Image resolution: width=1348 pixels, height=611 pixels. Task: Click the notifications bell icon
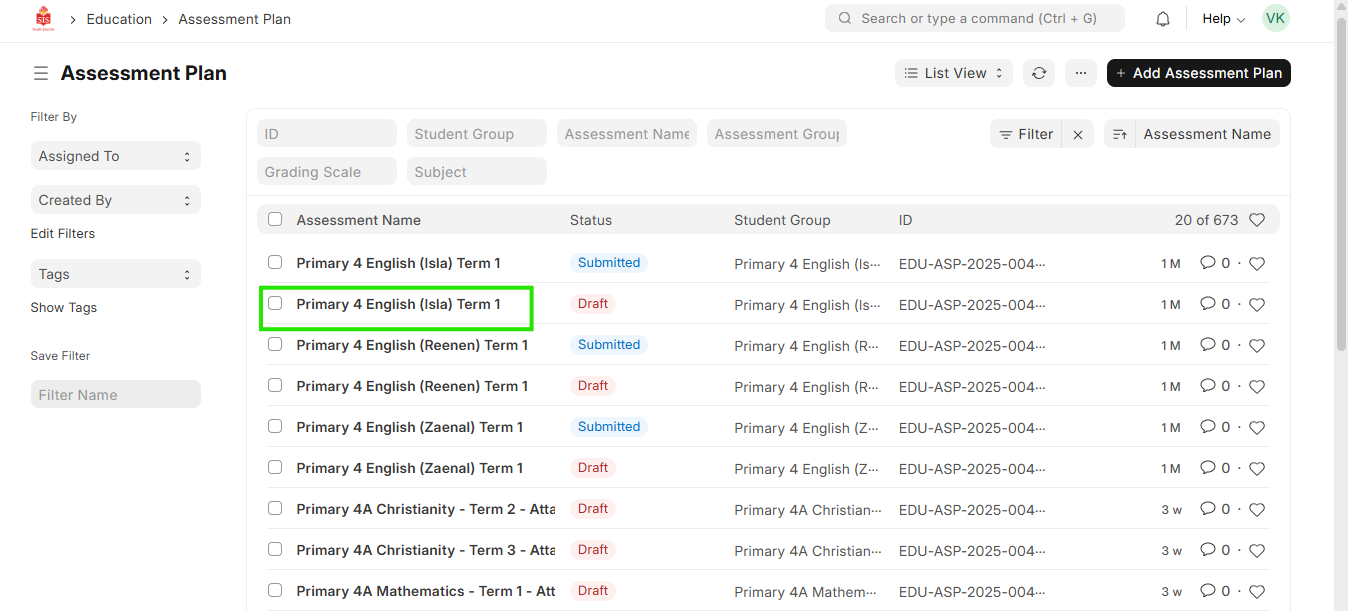tap(1163, 19)
